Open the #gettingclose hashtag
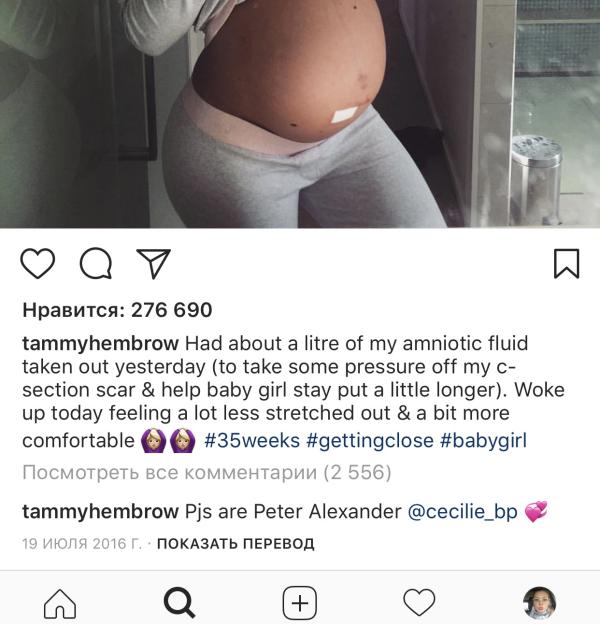The width and height of the screenshot is (600, 624). point(370,441)
